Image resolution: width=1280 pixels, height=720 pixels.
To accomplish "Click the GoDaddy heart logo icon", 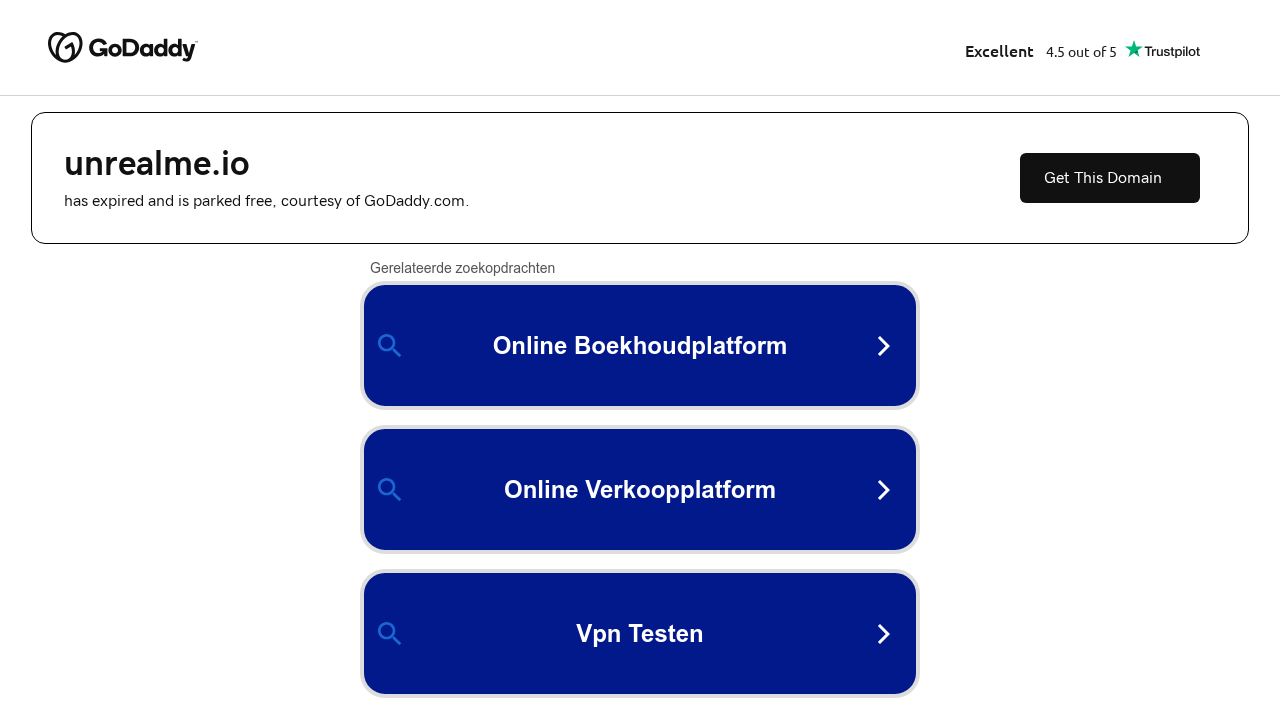I will click(65, 47).
